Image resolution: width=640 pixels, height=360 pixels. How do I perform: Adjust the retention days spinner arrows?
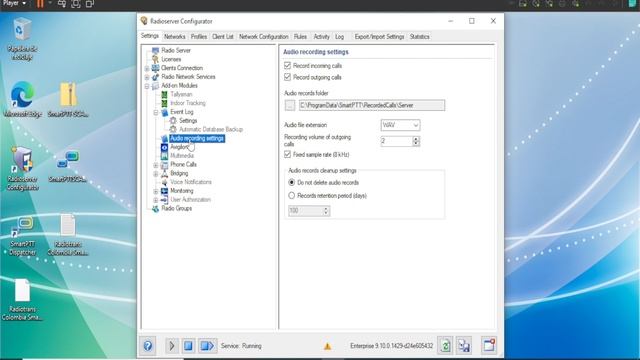click(x=326, y=211)
